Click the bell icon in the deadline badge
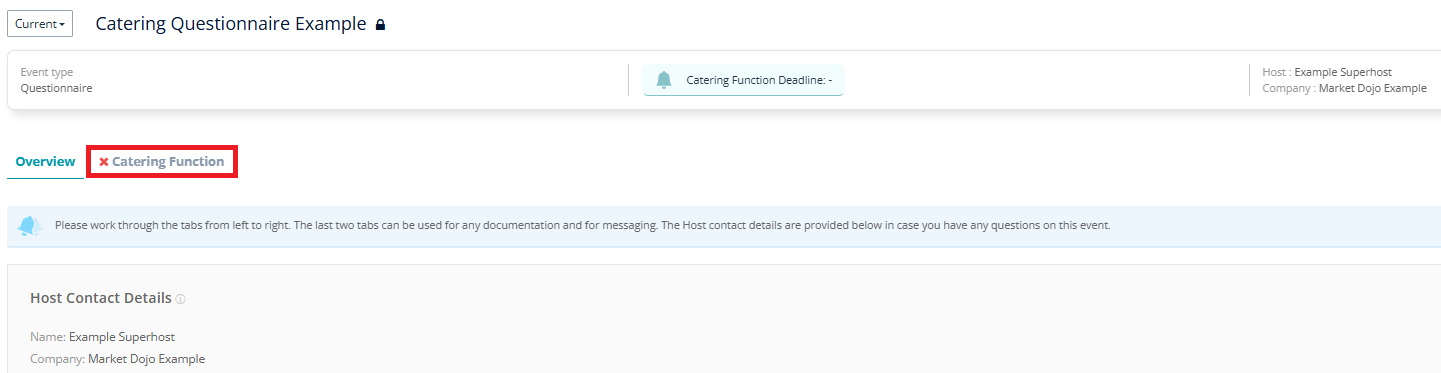 tap(663, 80)
